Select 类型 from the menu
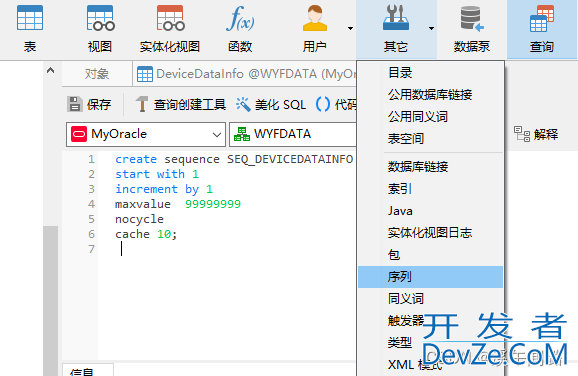578x376 pixels. [x=431, y=342]
